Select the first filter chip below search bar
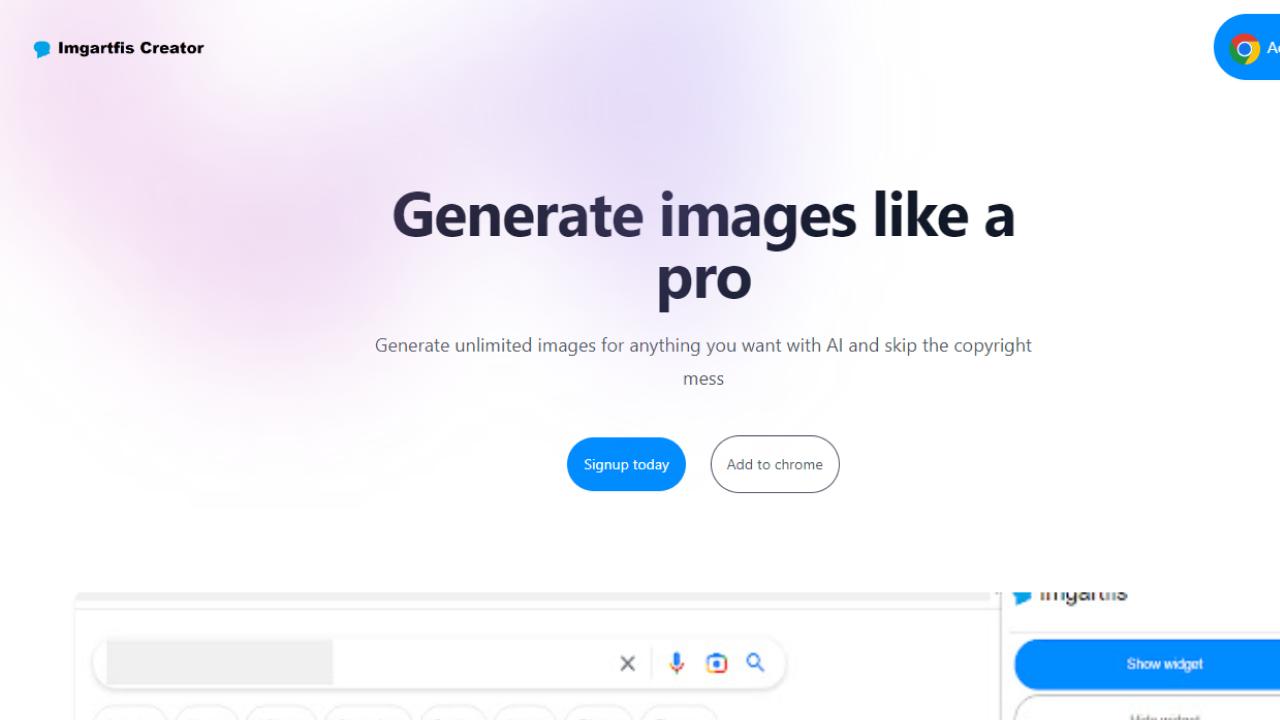The height and width of the screenshot is (720, 1280). [x=130, y=713]
